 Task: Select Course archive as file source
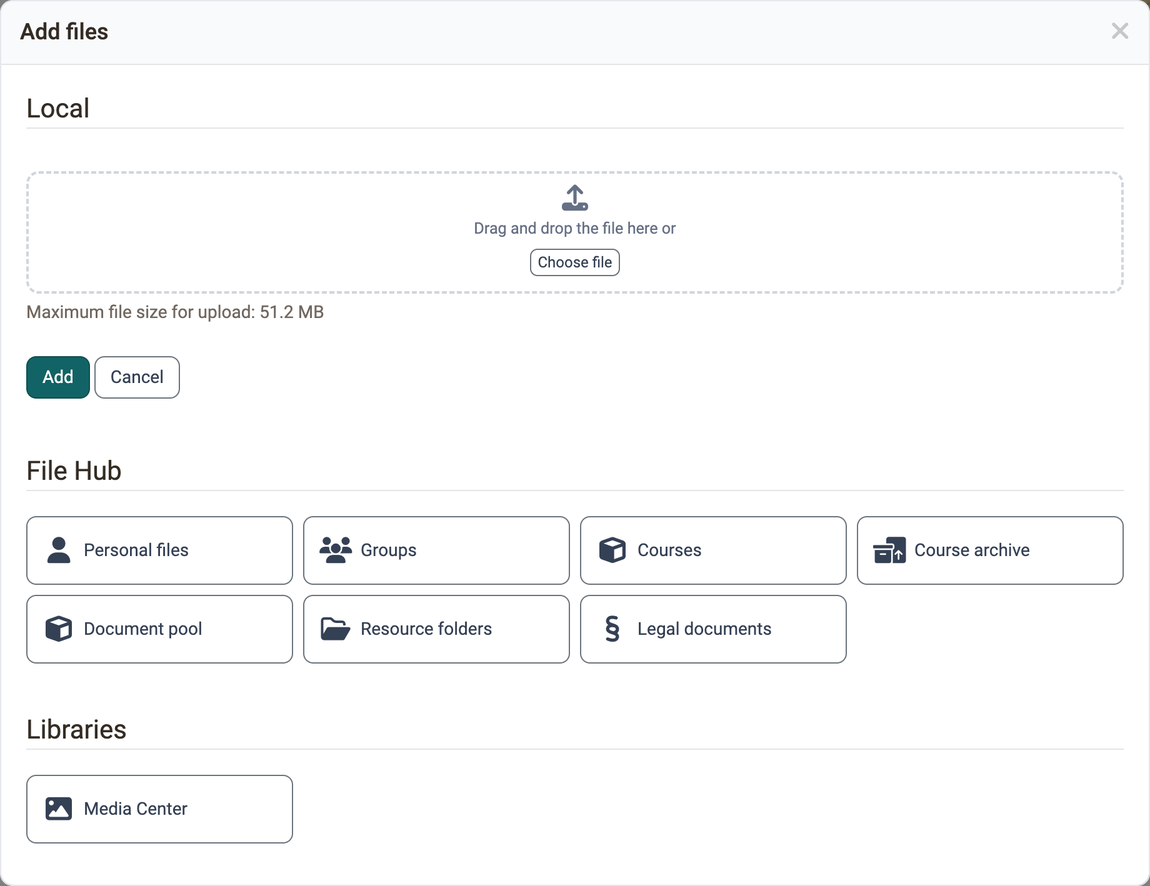(x=990, y=550)
